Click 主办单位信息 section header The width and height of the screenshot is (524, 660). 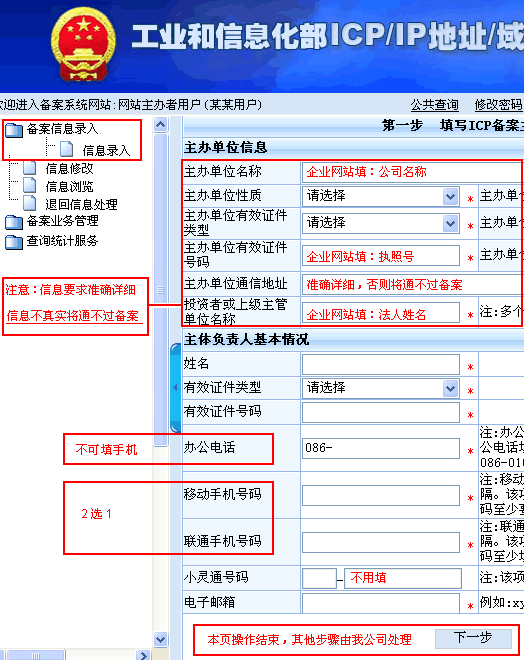point(226,148)
